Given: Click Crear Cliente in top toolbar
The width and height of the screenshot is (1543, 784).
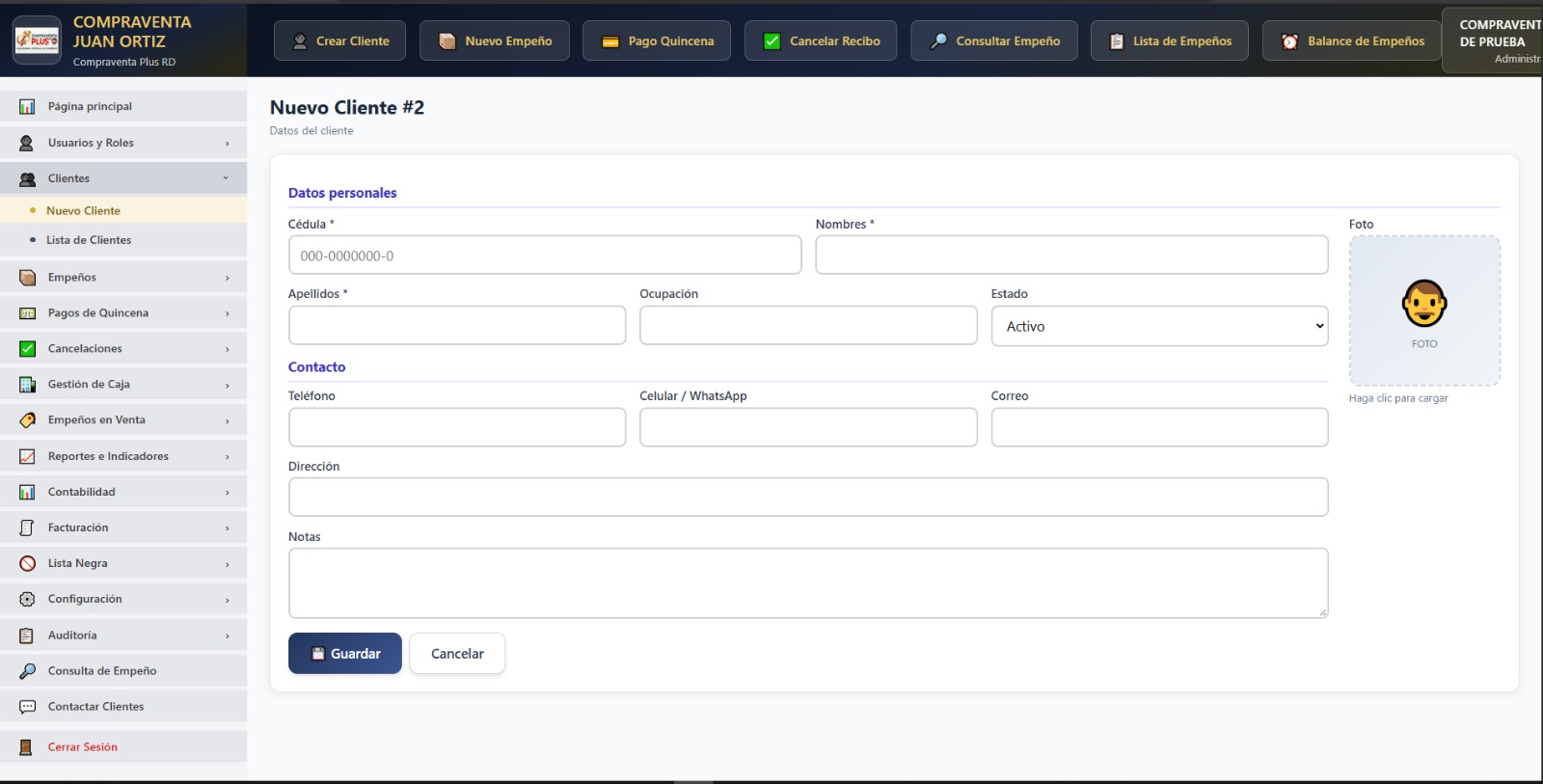Looking at the screenshot, I should pos(339,41).
